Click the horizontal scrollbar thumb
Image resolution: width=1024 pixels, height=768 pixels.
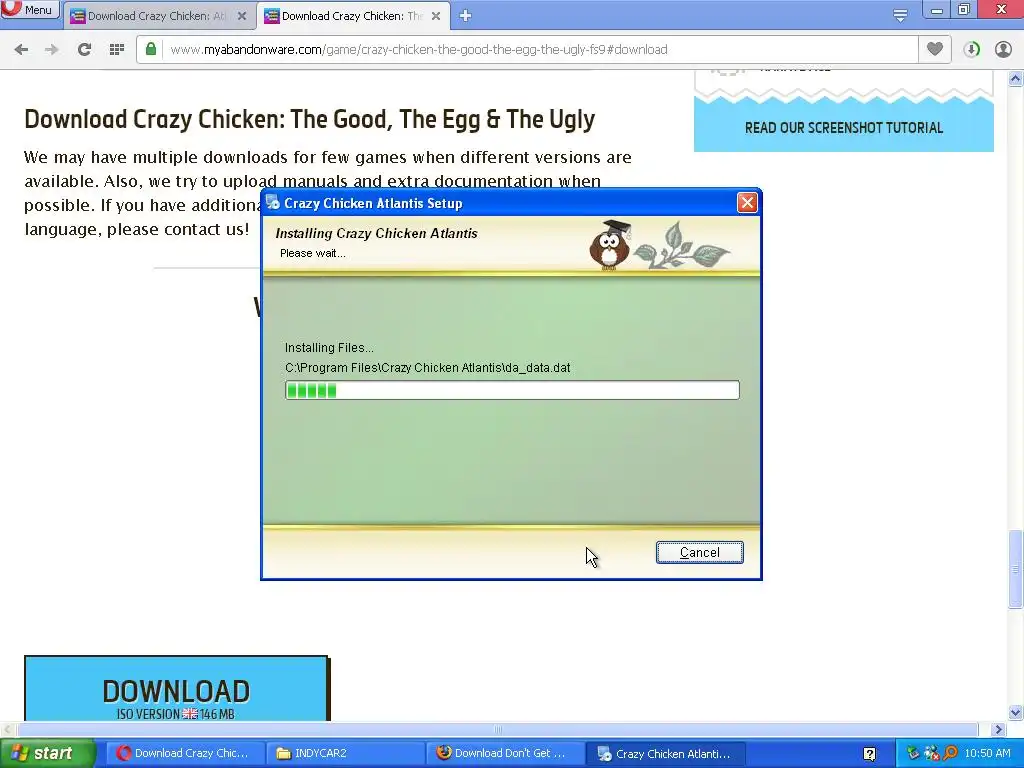[x=498, y=729]
